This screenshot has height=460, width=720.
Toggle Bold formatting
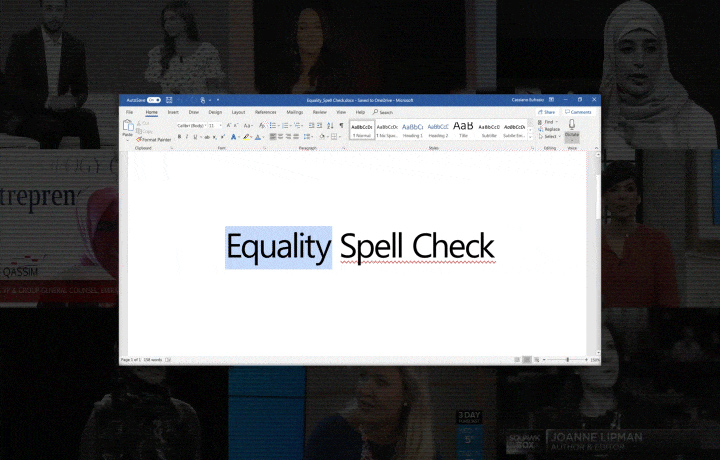click(180, 137)
